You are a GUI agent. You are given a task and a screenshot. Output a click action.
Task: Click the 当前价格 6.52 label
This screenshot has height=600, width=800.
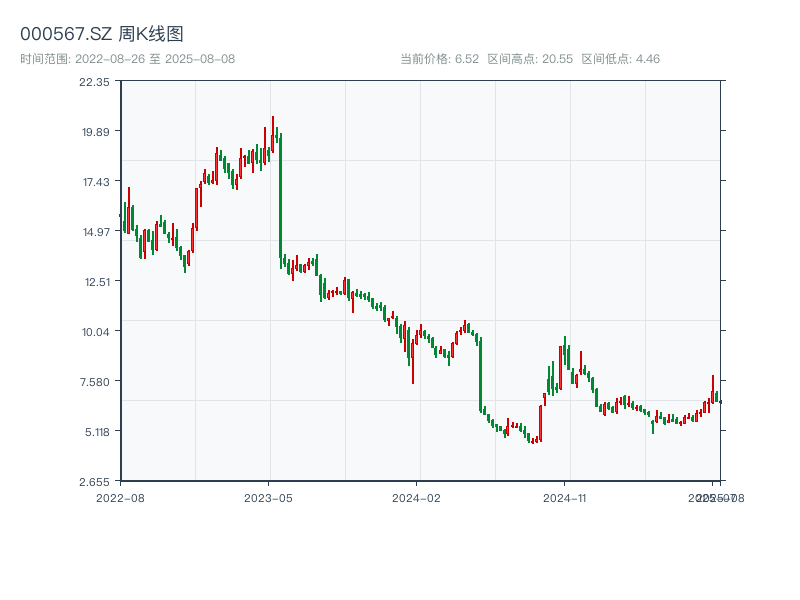(439, 59)
